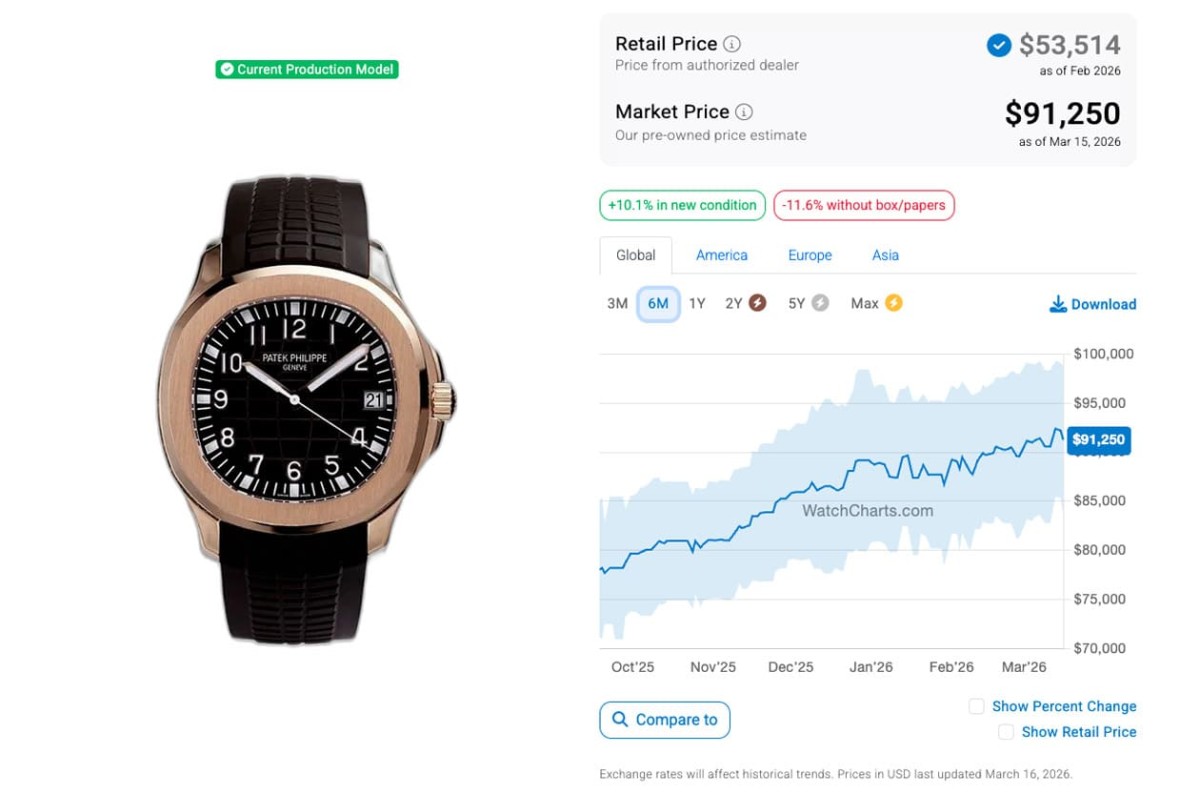Select the 3M time range
Image resolution: width=1200 pixels, height=794 pixels.
(x=617, y=303)
